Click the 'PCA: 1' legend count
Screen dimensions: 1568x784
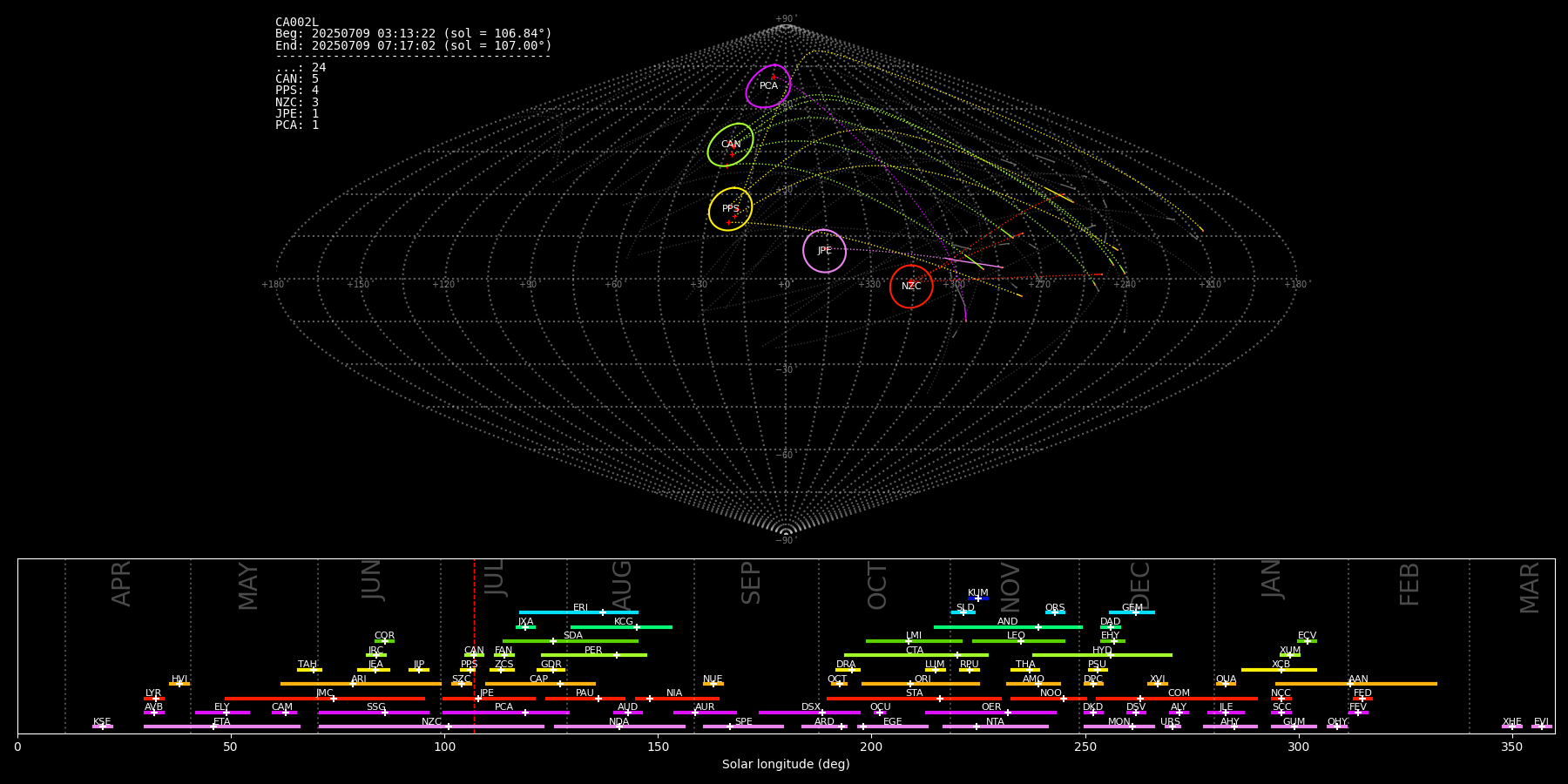point(297,125)
